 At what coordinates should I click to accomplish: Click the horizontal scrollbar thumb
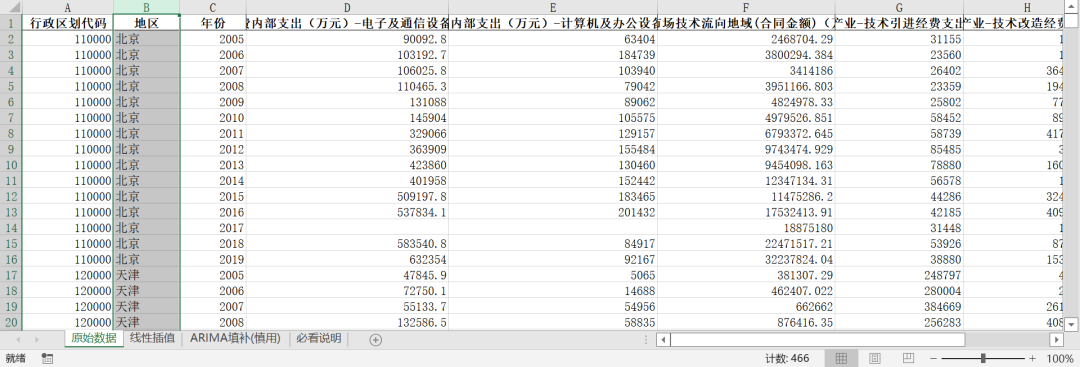(x=818, y=339)
